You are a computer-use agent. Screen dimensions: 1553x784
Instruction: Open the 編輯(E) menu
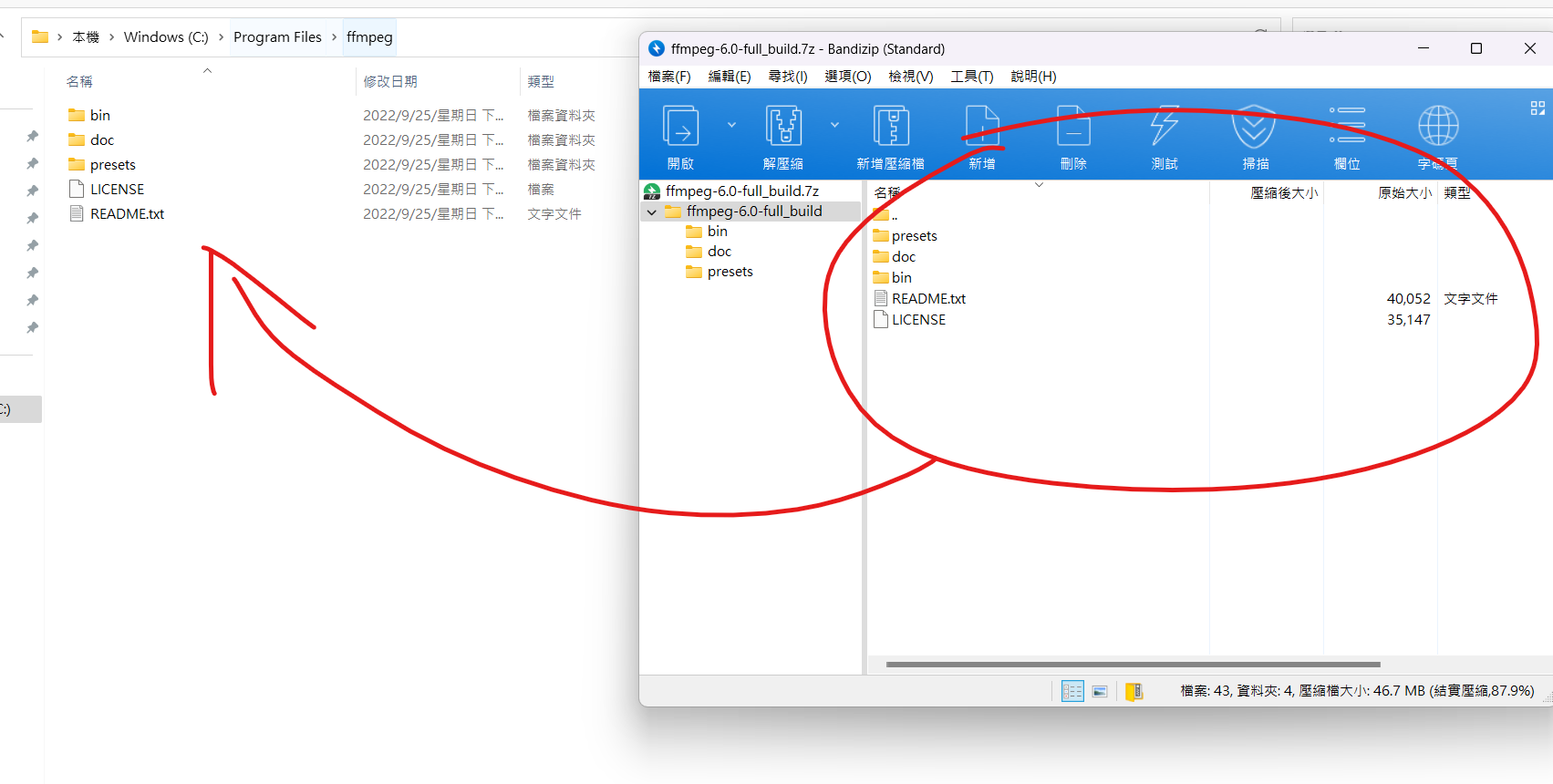[730, 77]
